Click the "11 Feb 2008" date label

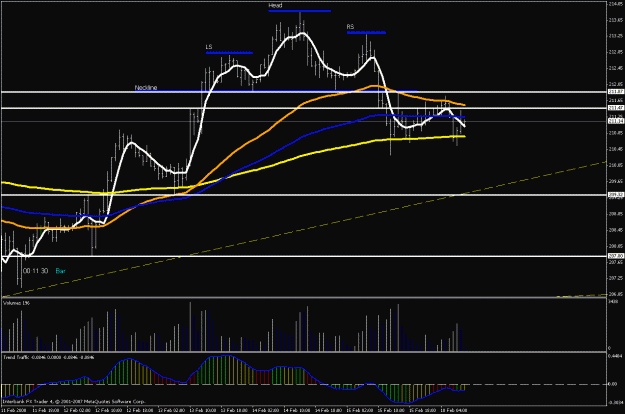tap(14, 410)
